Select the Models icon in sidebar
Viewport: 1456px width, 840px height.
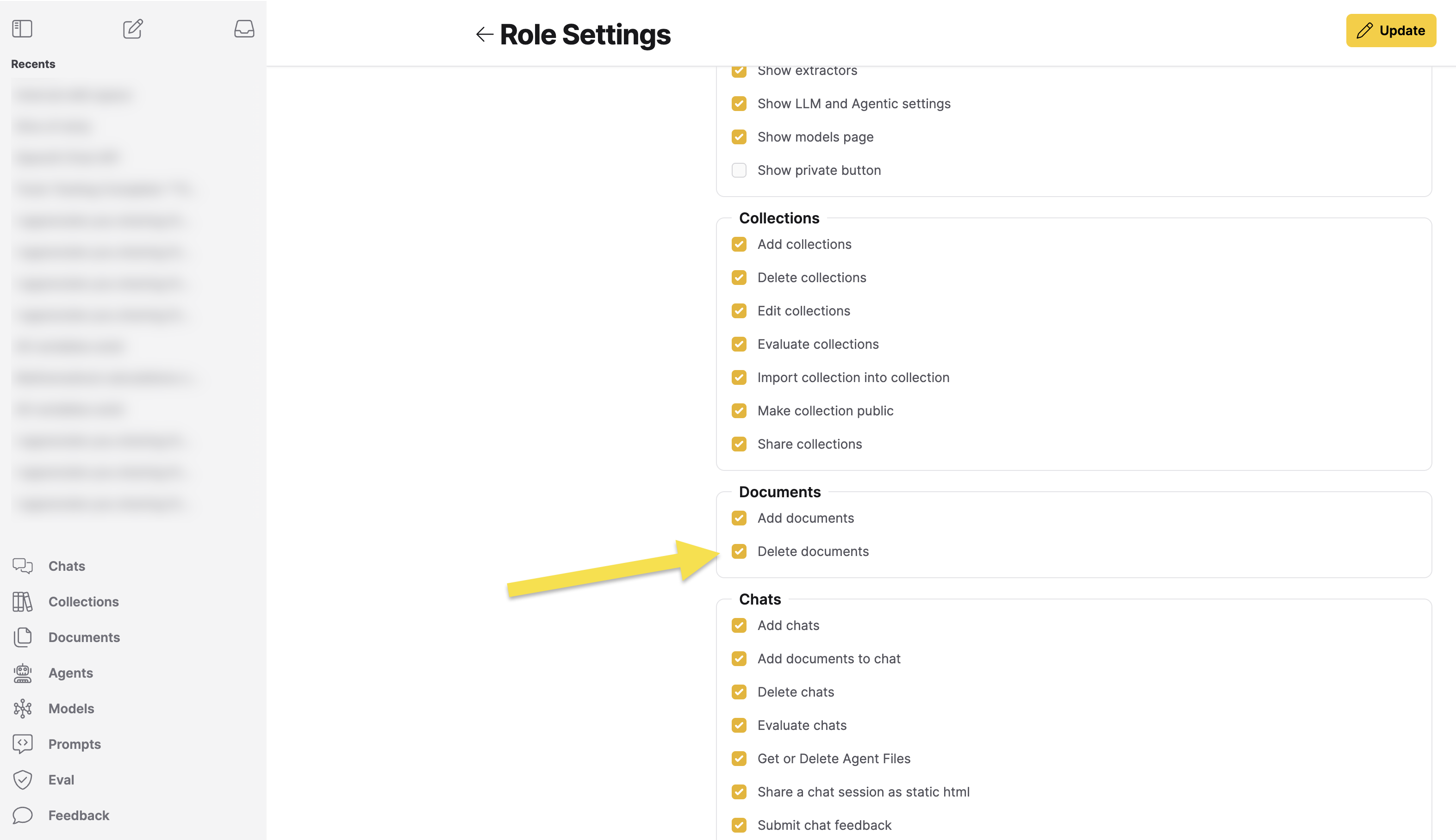pos(23,709)
